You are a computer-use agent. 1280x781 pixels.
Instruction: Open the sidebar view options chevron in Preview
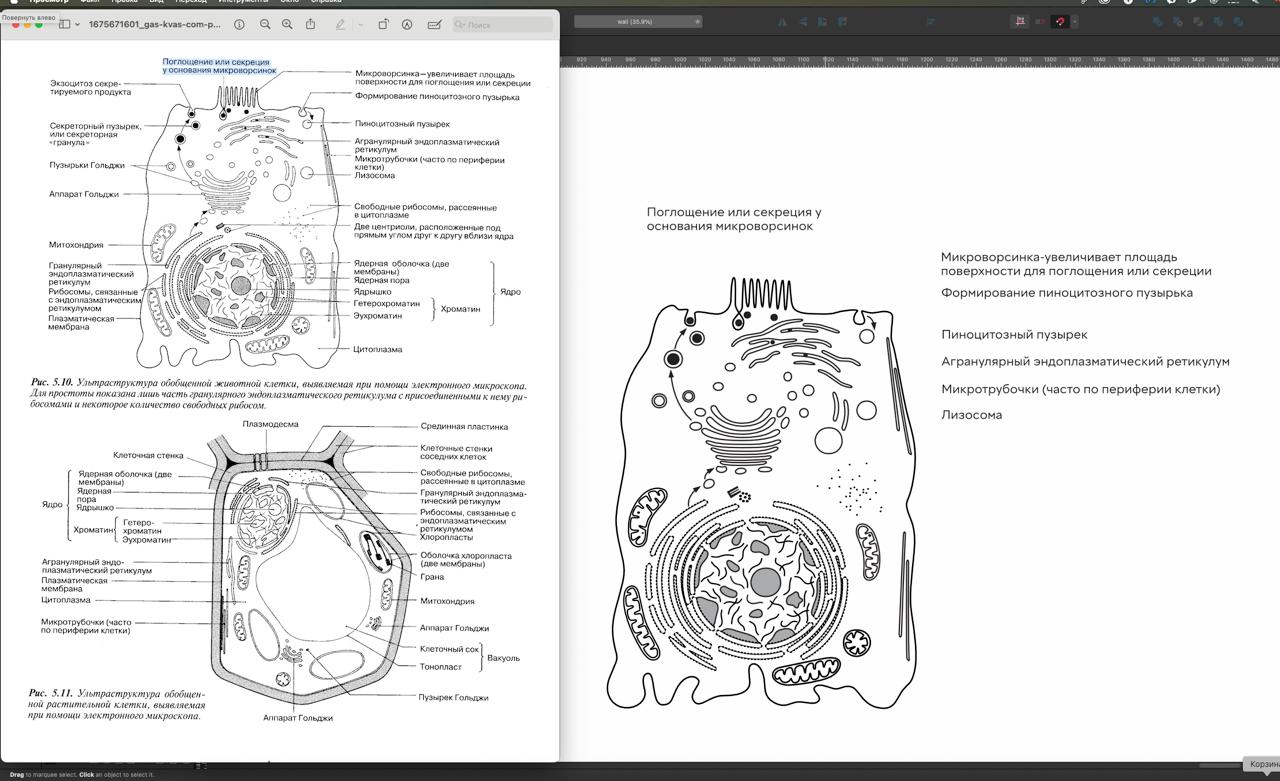coord(77,24)
